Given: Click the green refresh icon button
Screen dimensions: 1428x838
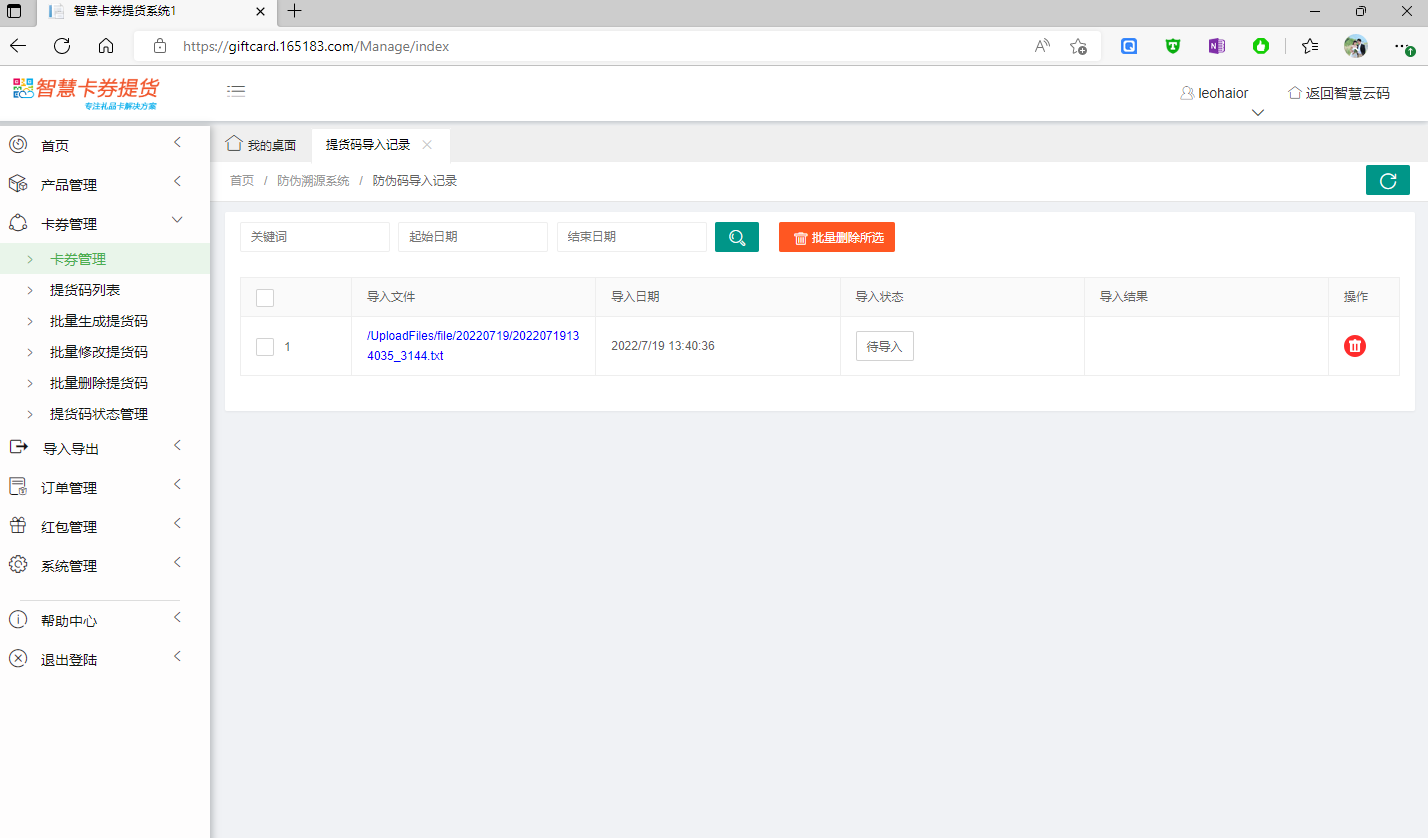Looking at the screenshot, I should click(1387, 180).
